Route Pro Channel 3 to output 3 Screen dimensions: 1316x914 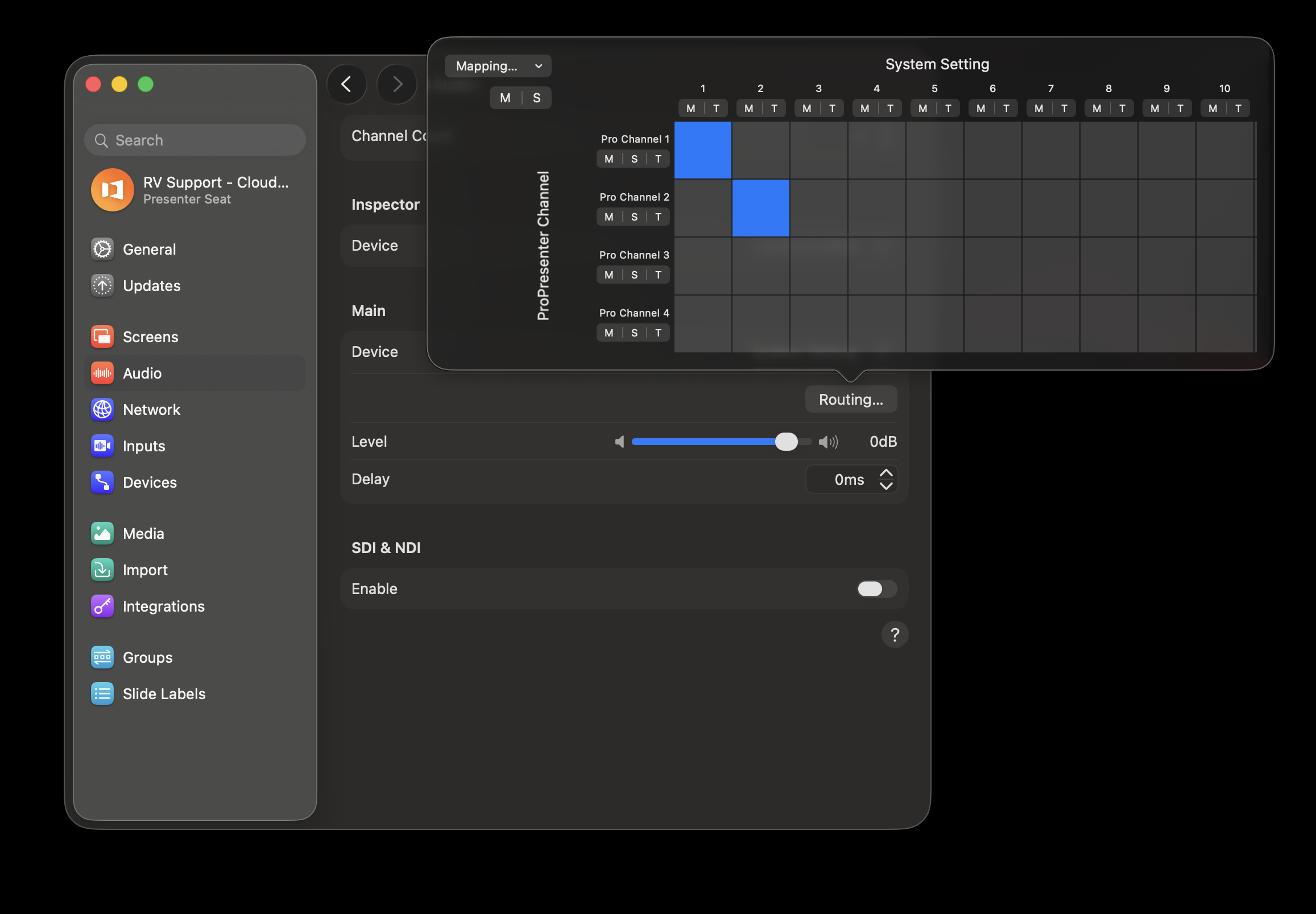tap(819, 265)
